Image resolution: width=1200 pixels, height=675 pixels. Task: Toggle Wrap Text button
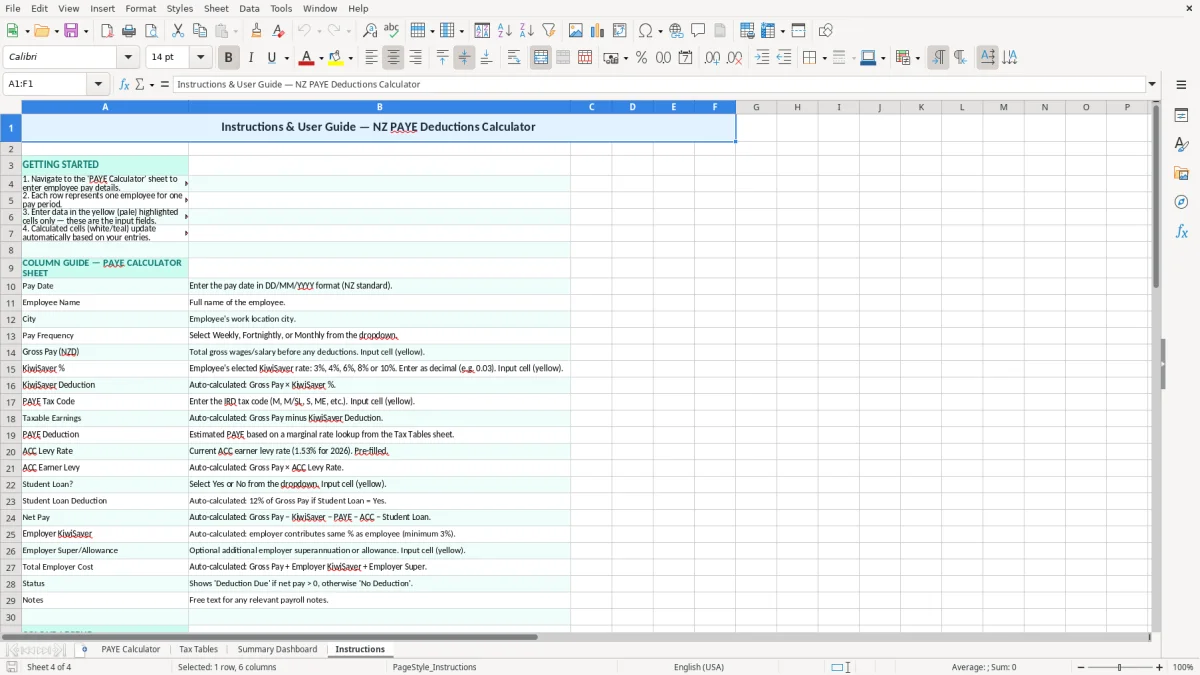pos(514,58)
